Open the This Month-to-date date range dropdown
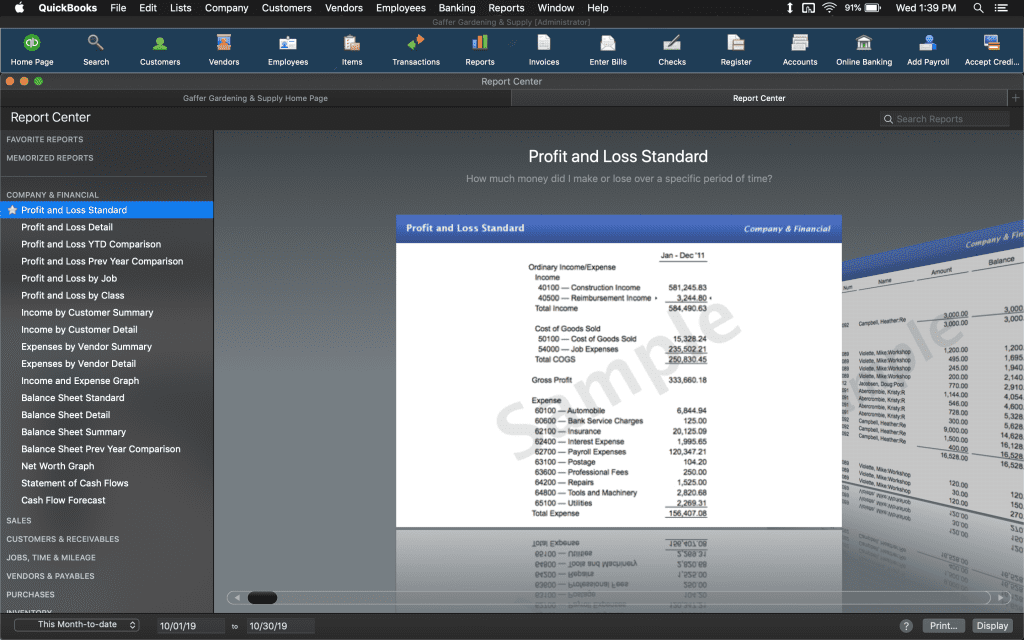 76,624
